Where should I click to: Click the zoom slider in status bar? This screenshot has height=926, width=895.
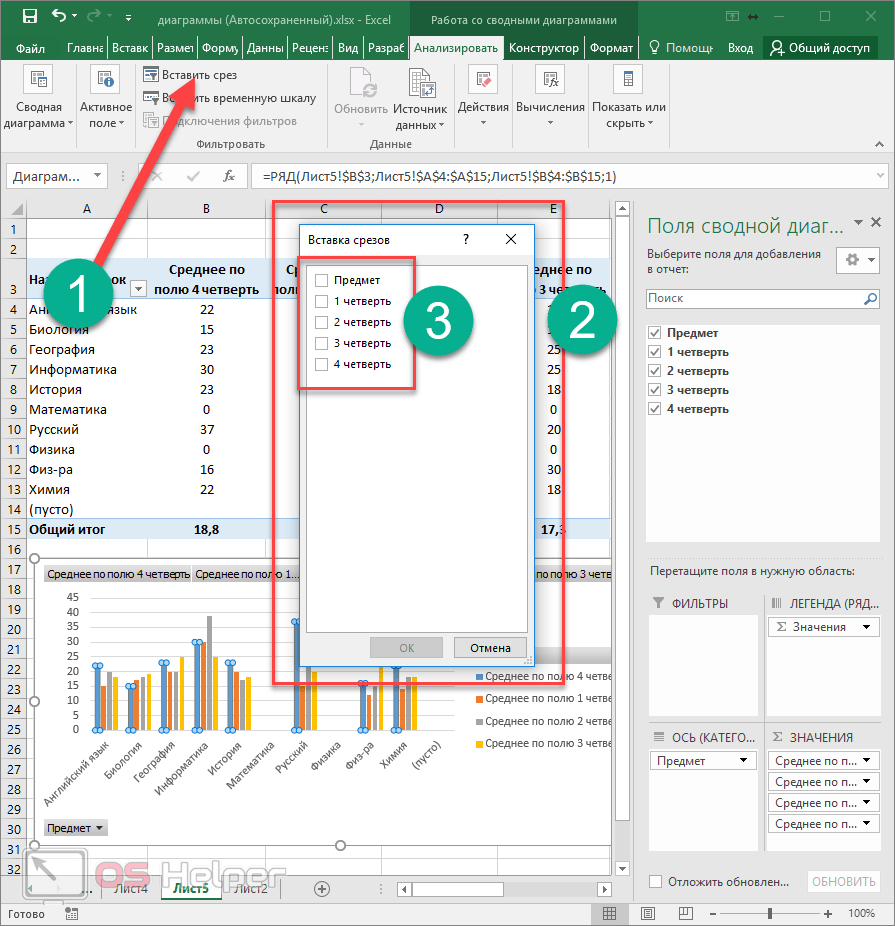tap(769, 913)
